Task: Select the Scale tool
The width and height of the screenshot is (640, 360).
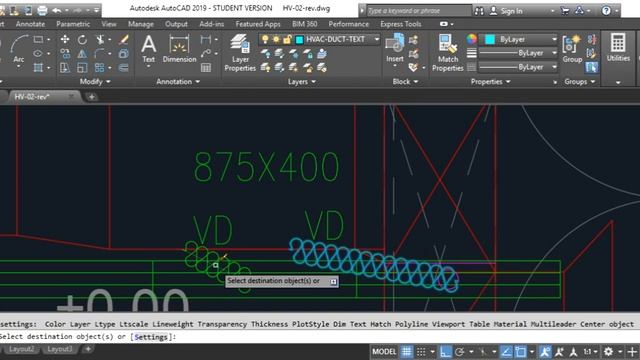Action: coord(82,67)
